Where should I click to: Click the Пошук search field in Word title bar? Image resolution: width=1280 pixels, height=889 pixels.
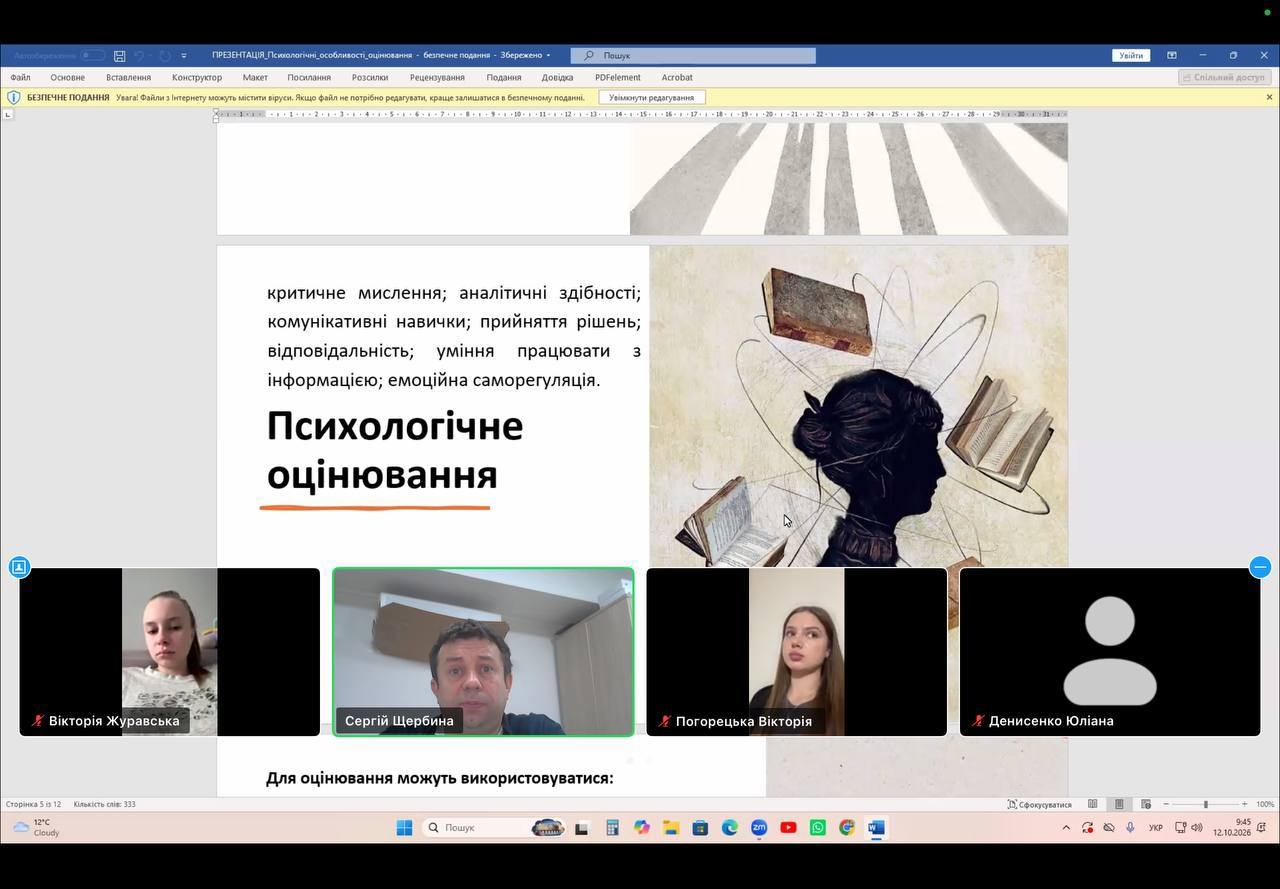[693, 55]
